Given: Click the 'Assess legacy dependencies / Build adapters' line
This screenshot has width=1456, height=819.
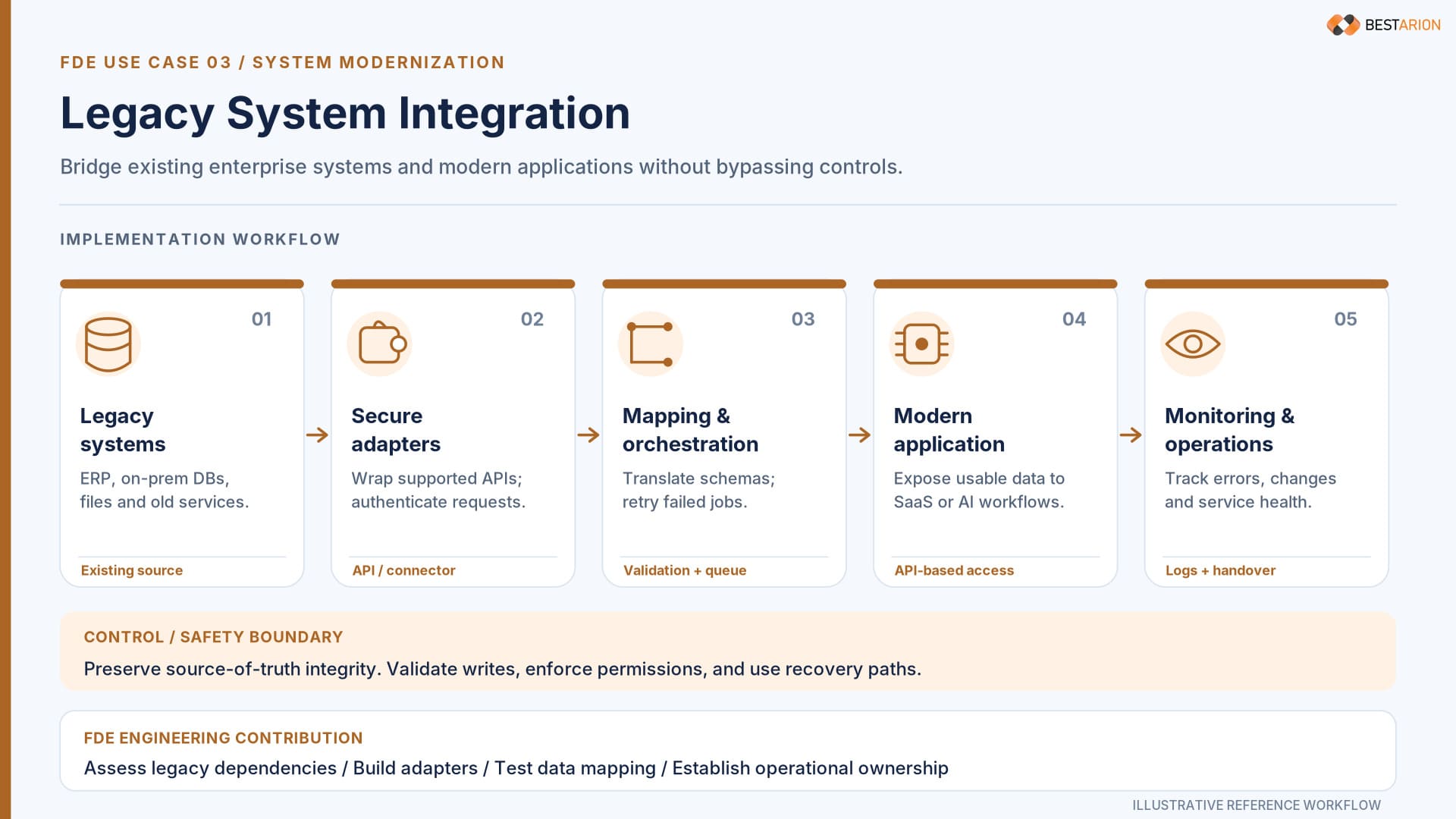Looking at the screenshot, I should 516,768.
